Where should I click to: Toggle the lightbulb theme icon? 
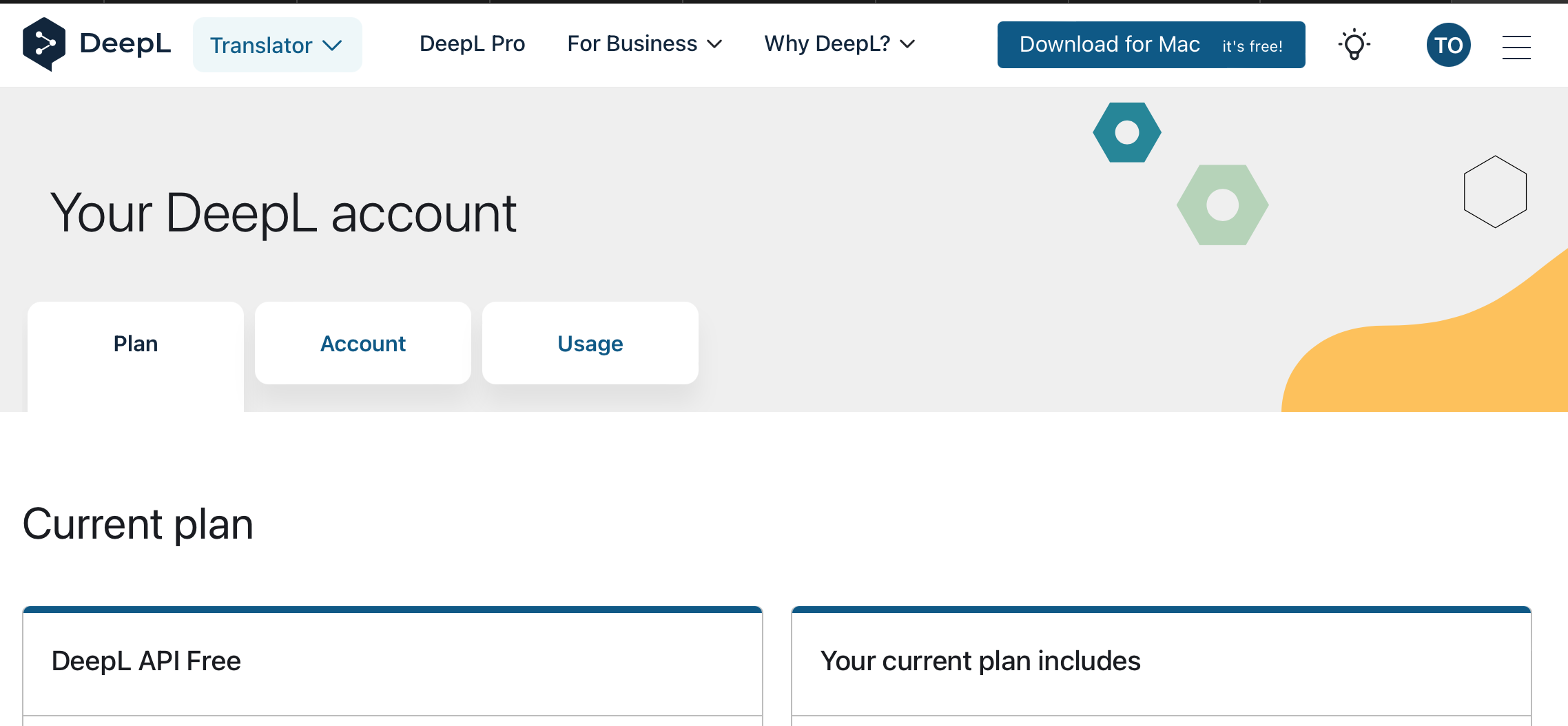(1354, 45)
